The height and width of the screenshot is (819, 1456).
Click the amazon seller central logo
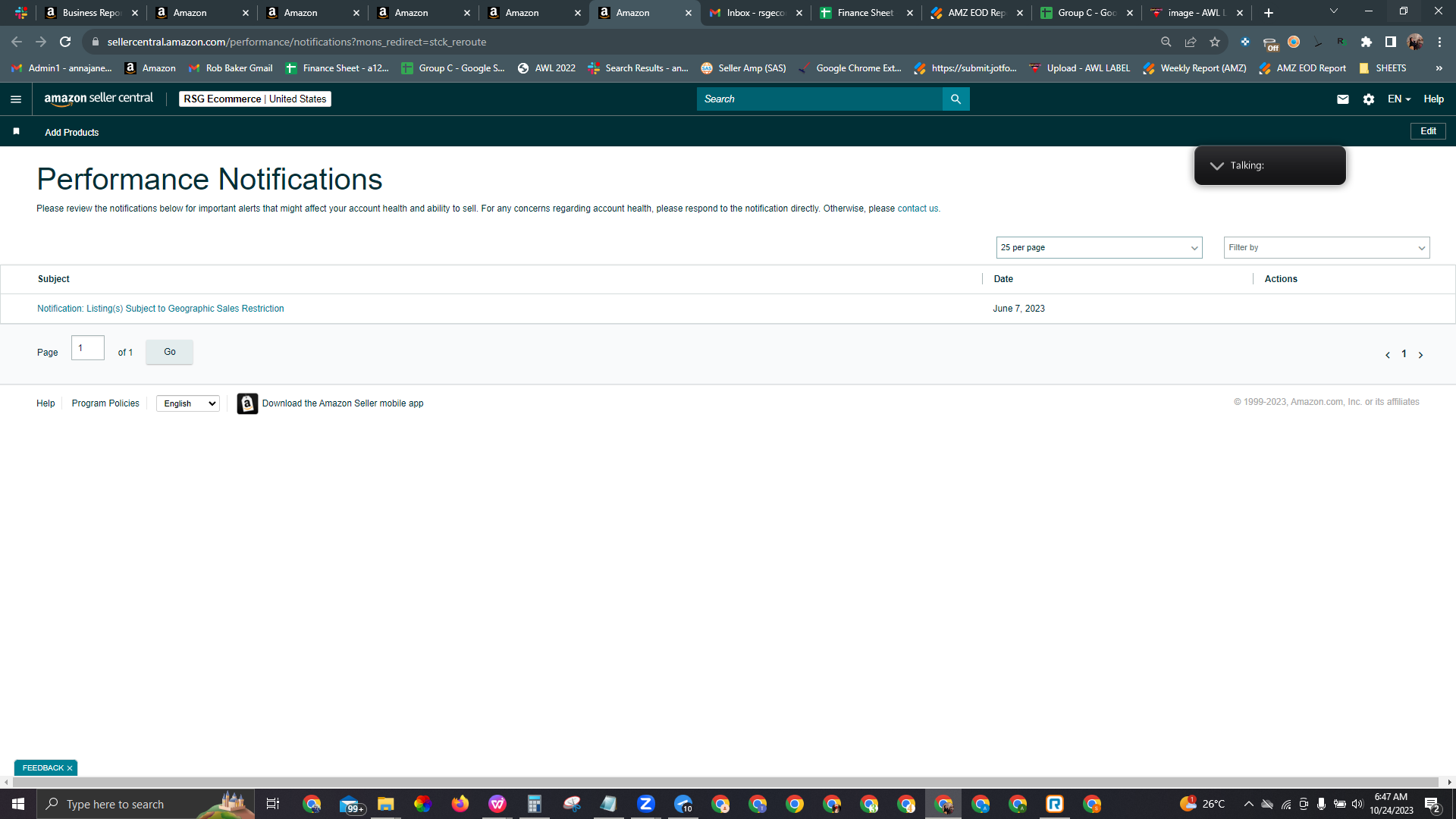(x=99, y=99)
